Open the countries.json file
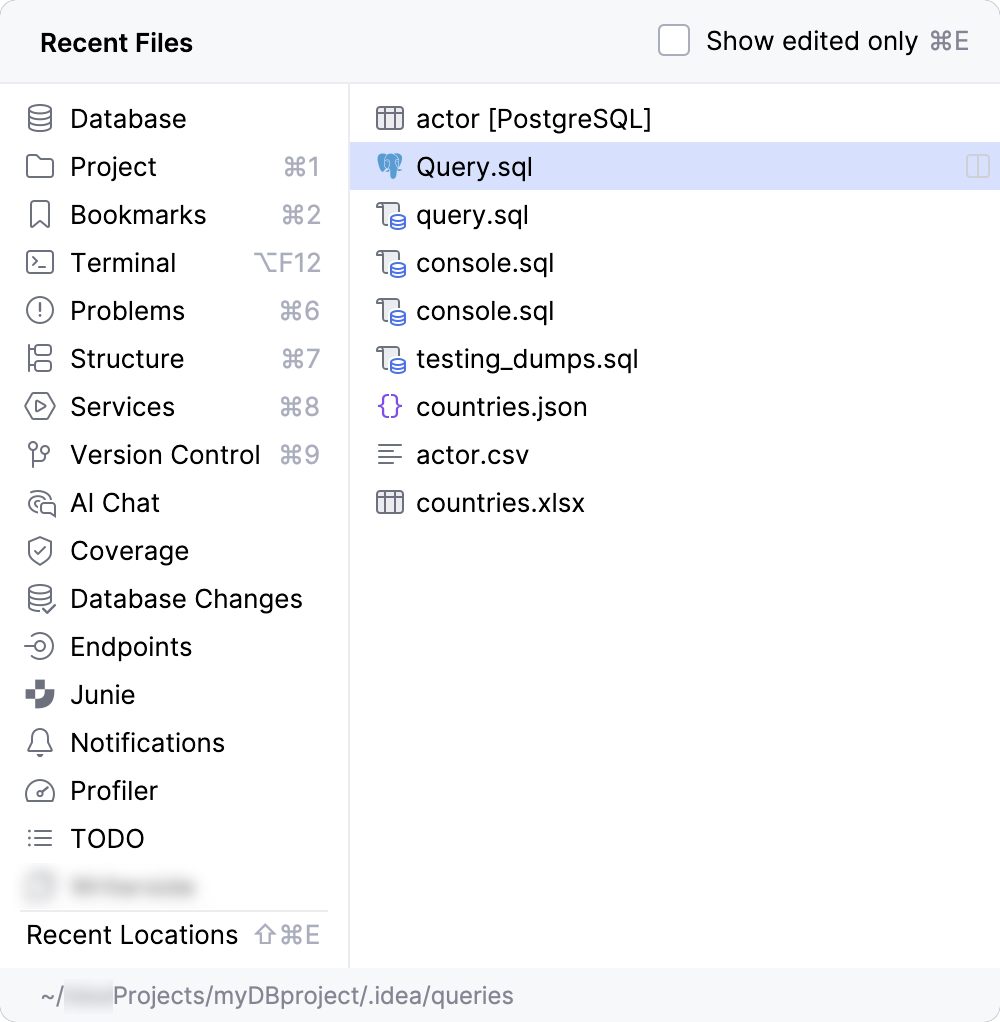 tap(501, 407)
